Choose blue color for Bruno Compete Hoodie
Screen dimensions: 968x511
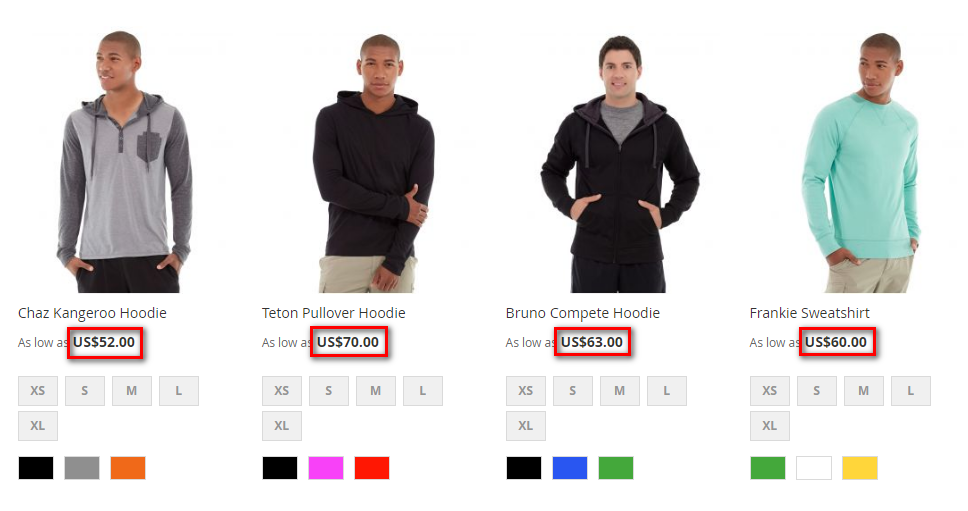pyautogui.click(x=570, y=468)
